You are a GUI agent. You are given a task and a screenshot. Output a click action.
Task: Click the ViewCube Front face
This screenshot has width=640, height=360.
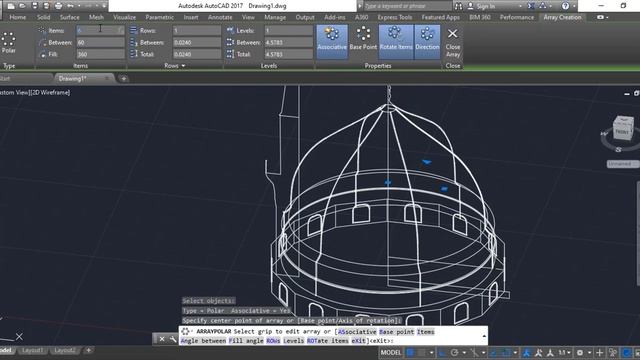[622, 131]
